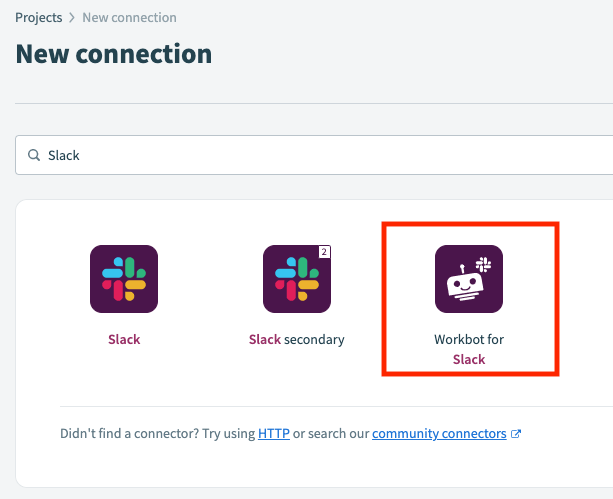
Task: Open the HTTP connector link
Action: [274, 434]
